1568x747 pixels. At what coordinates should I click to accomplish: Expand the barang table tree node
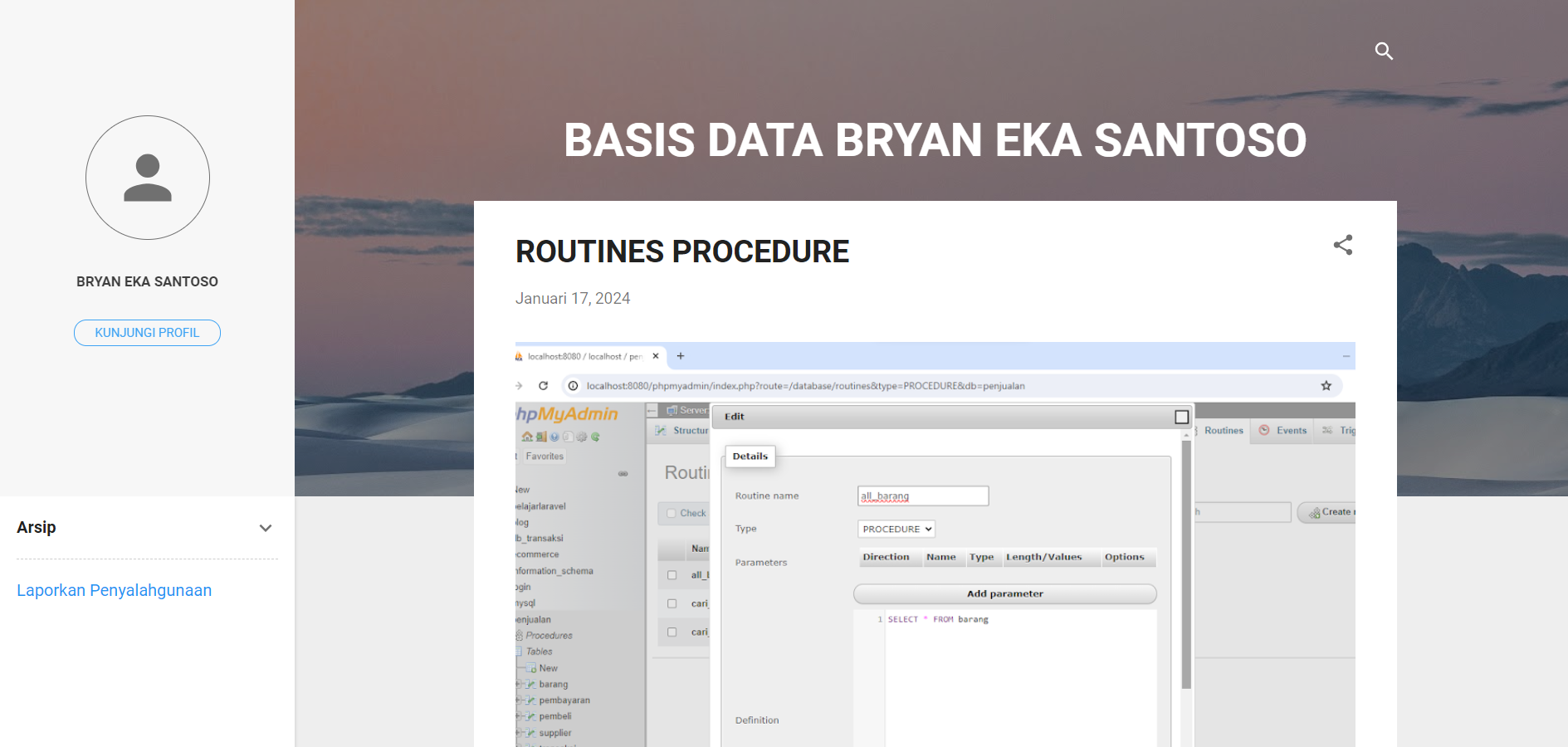coord(519,685)
